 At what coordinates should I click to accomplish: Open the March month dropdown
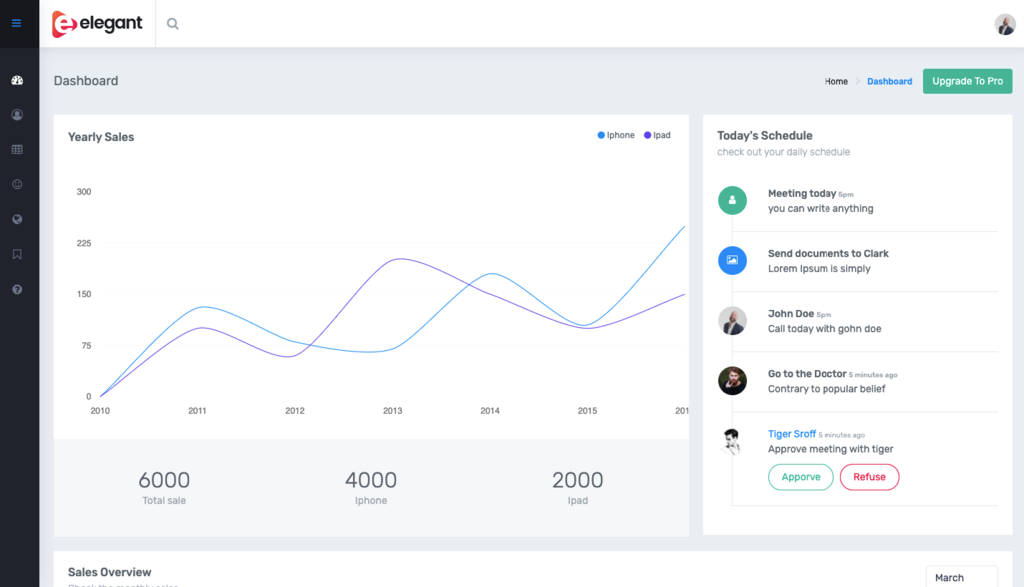tap(961, 577)
